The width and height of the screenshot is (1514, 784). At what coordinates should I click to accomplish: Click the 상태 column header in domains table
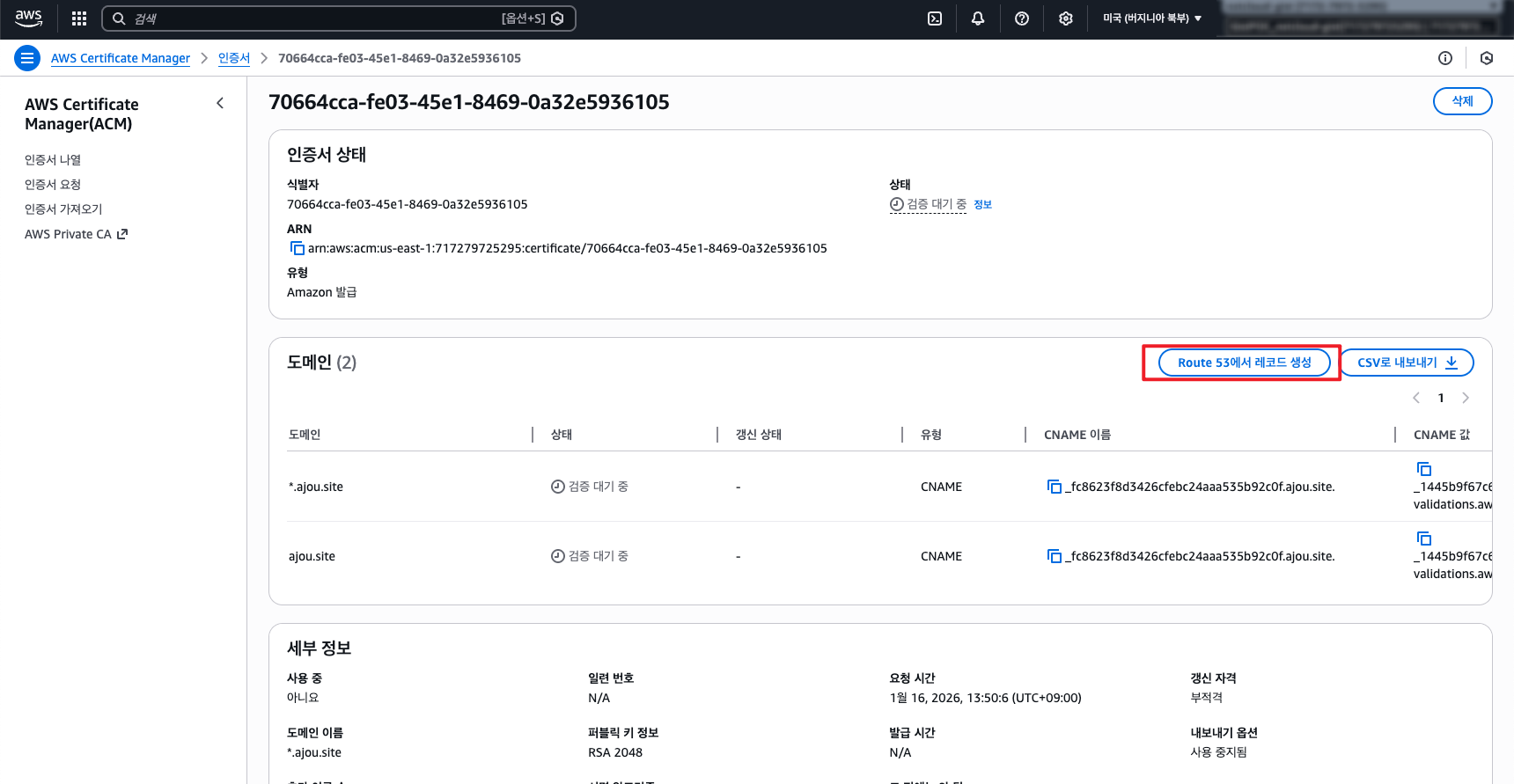pyautogui.click(x=562, y=435)
